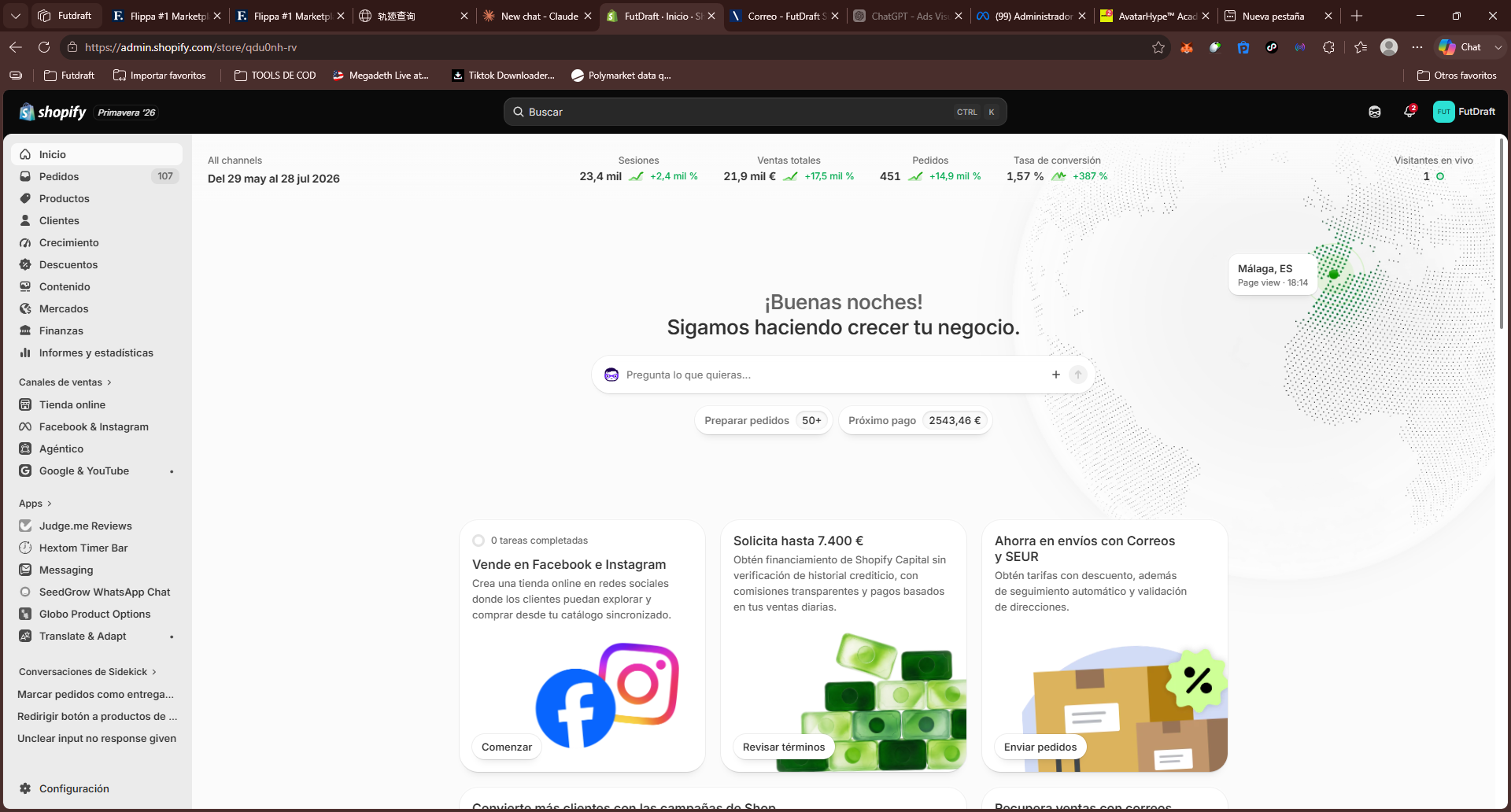Open Informes y estadísticas
This screenshot has height=812, width=1511.
[97, 352]
